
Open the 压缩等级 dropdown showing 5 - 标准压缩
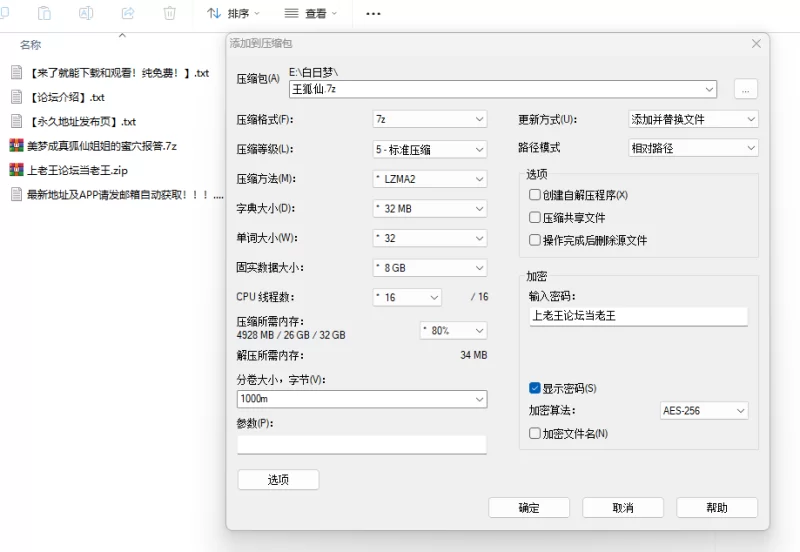(430, 149)
